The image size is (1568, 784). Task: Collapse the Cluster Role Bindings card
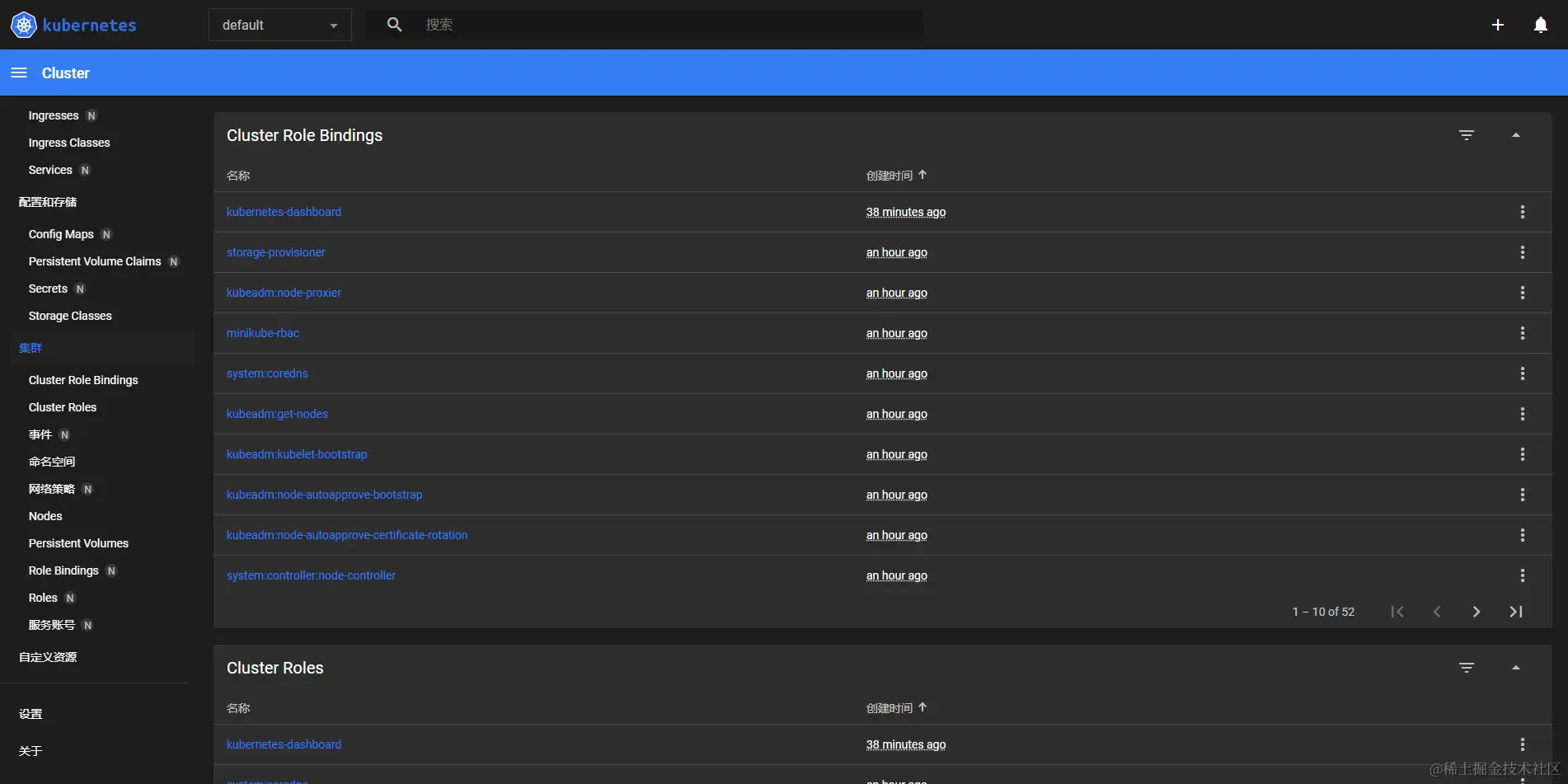1516,135
